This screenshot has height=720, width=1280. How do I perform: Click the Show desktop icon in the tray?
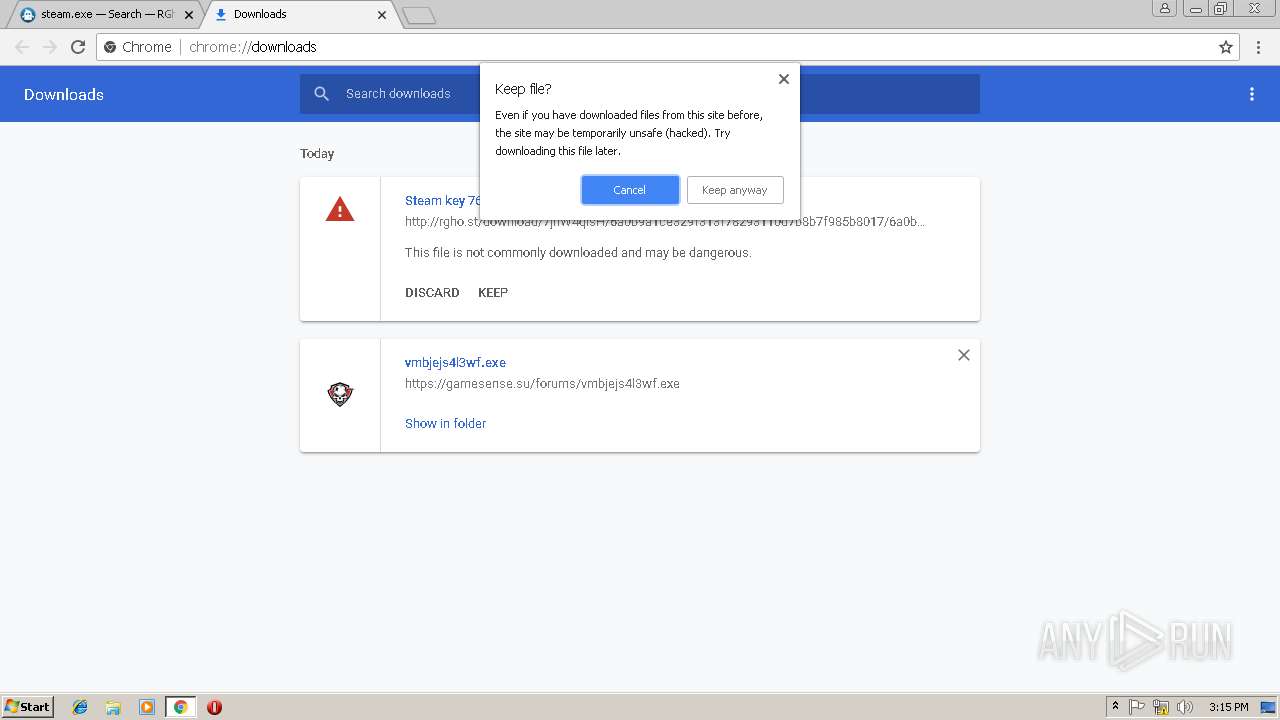1268,707
